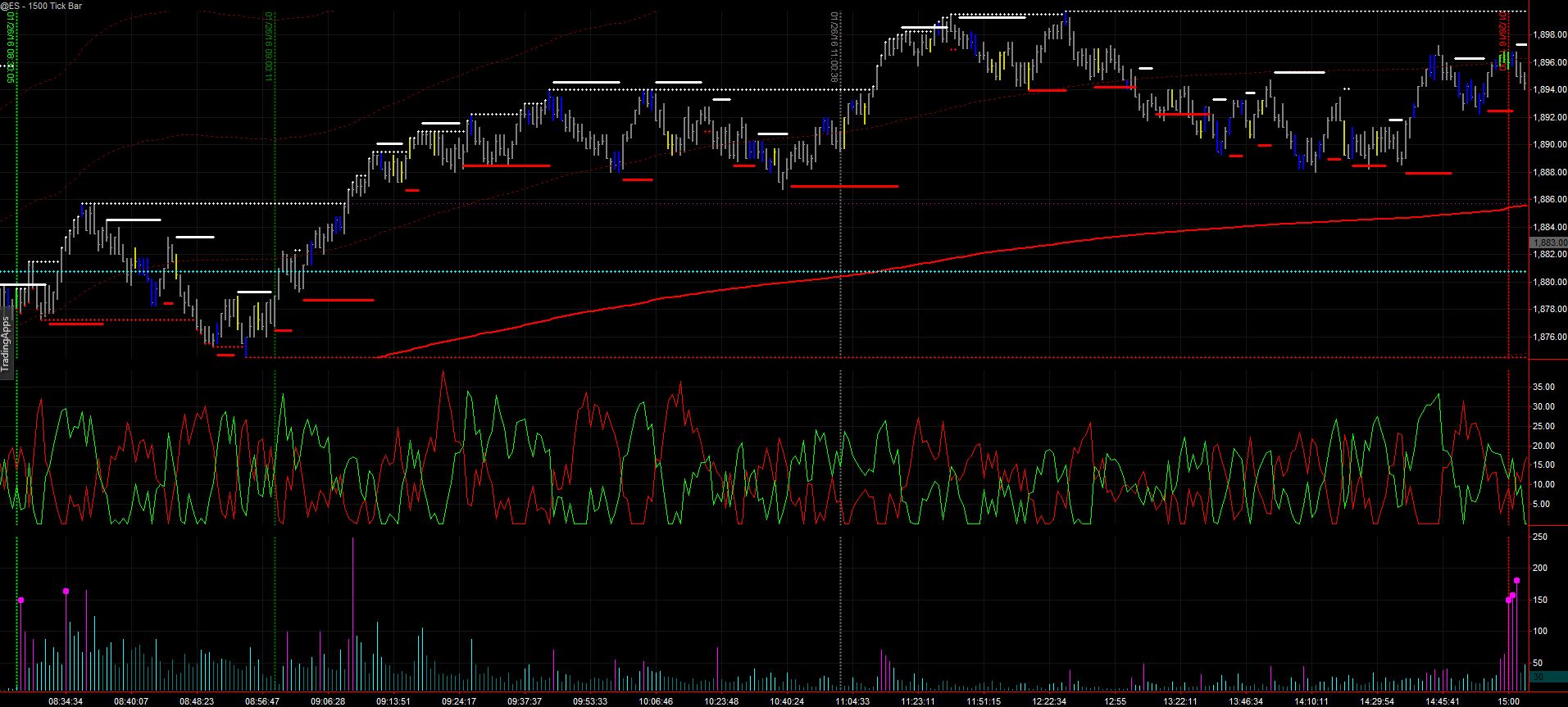The width and height of the screenshot is (1568, 707).
Task: Click the 14:45:41 time axis label
Action: [1443, 701]
